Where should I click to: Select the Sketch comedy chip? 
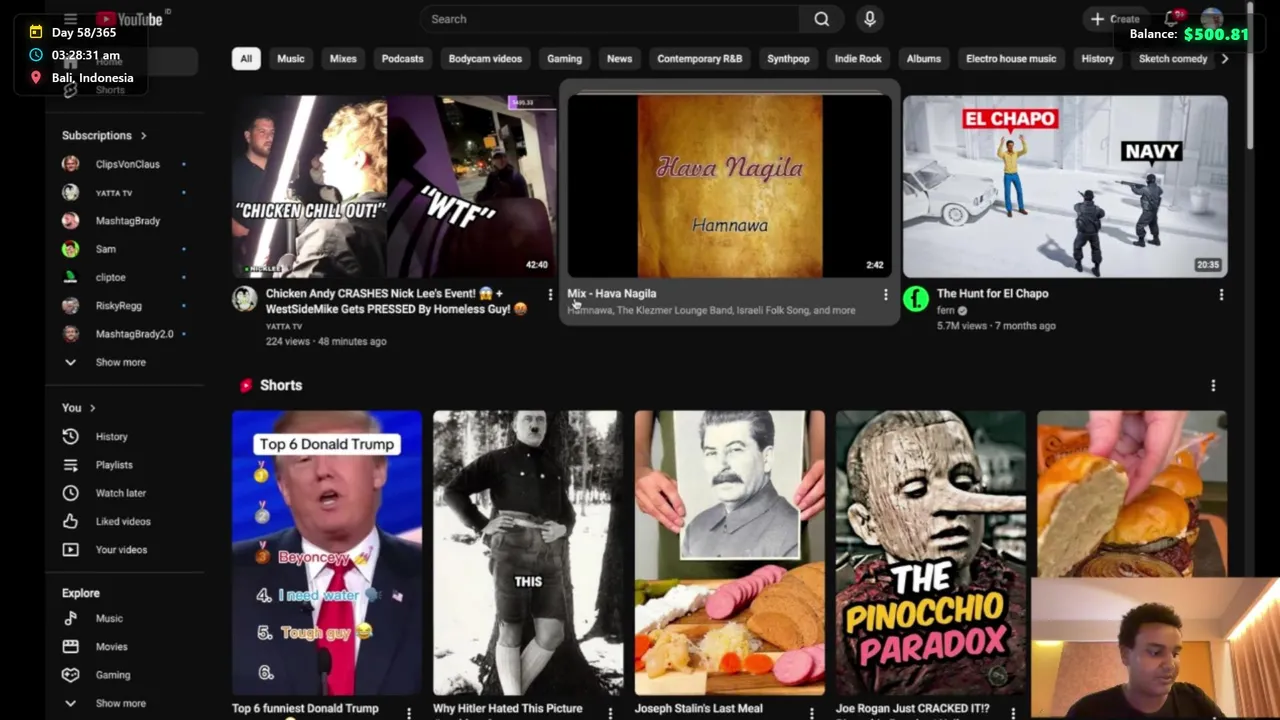click(1173, 58)
